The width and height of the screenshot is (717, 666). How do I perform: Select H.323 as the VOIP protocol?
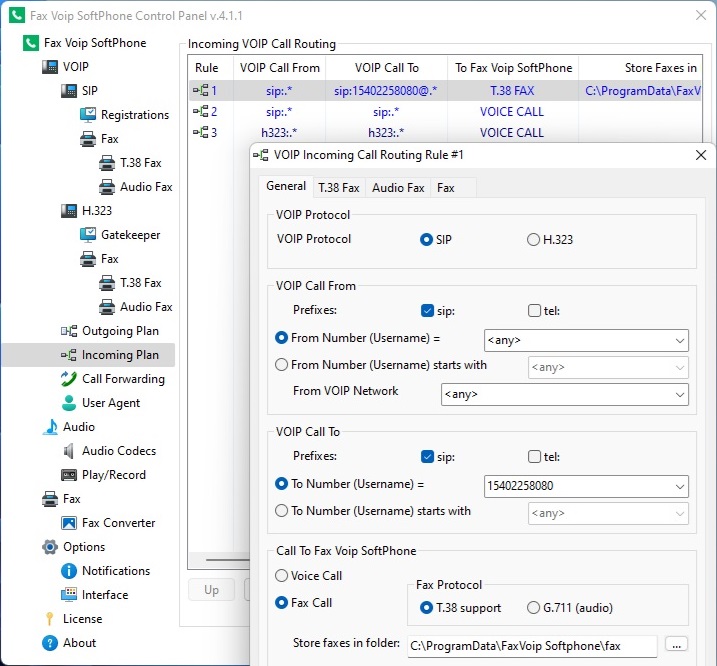(533, 240)
